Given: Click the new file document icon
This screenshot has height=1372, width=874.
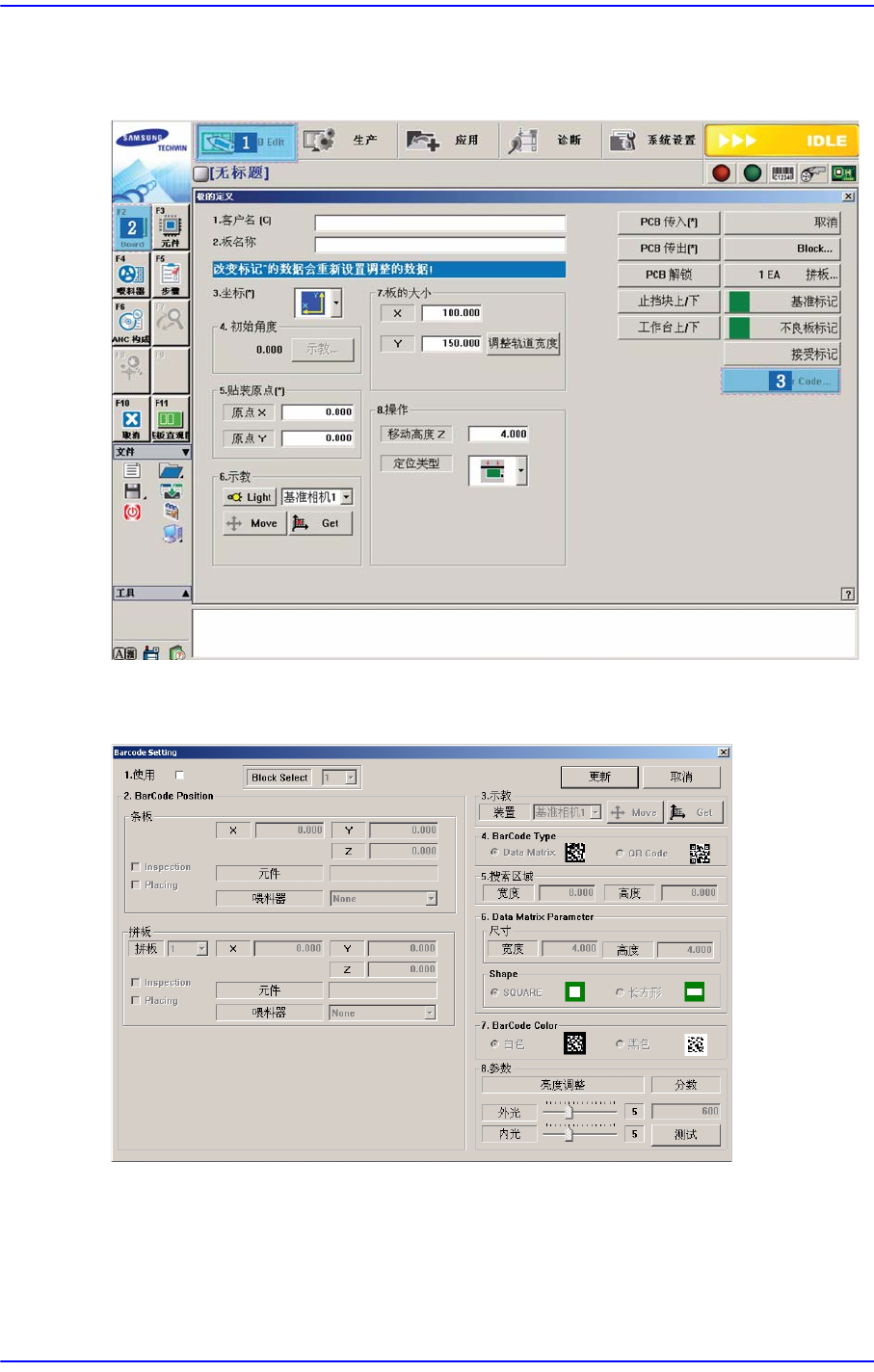Looking at the screenshot, I should click(x=132, y=470).
